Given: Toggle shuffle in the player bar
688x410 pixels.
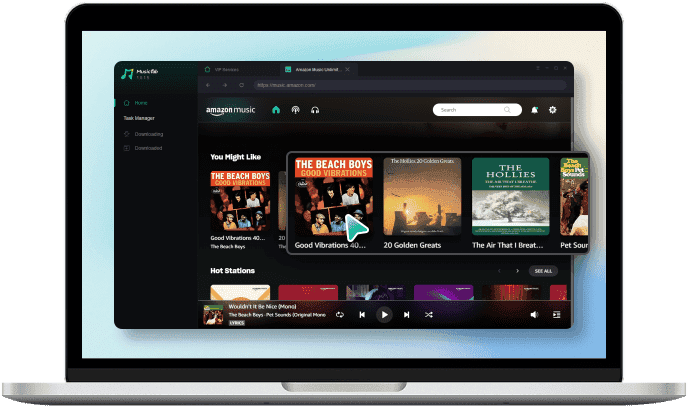Looking at the screenshot, I should pos(429,315).
